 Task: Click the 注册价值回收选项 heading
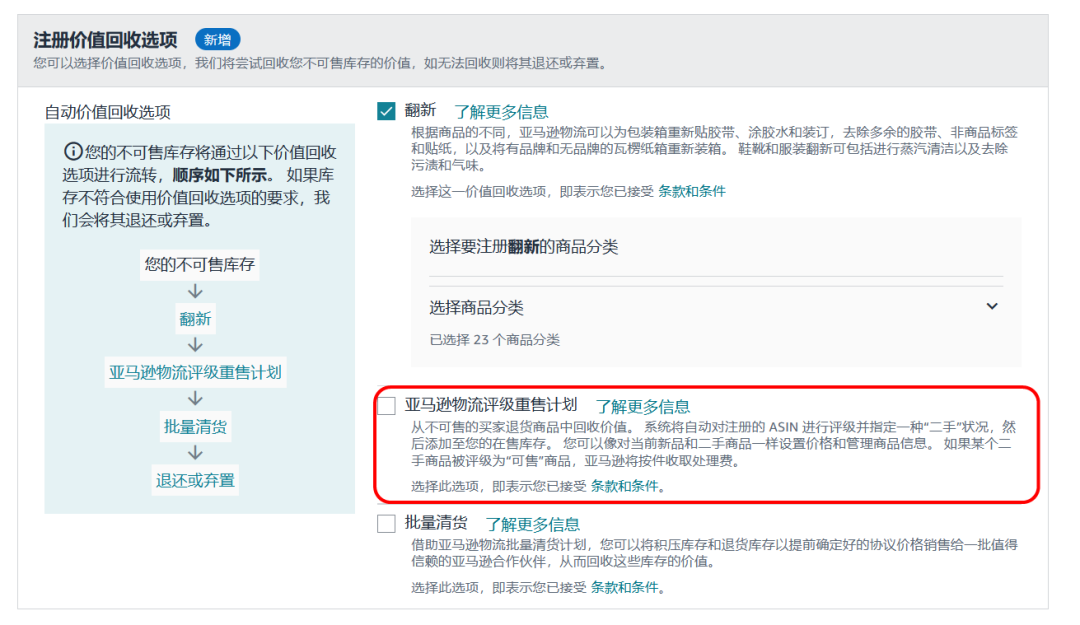105,40
